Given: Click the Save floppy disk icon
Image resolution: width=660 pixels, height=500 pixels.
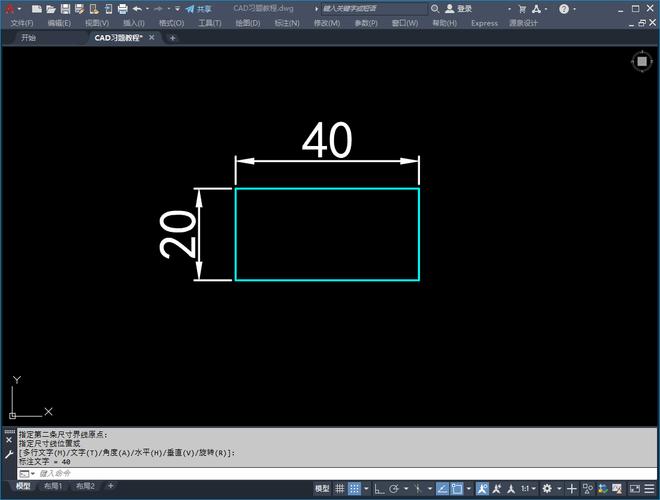Looking at the screenshot, I should [65, 9].
